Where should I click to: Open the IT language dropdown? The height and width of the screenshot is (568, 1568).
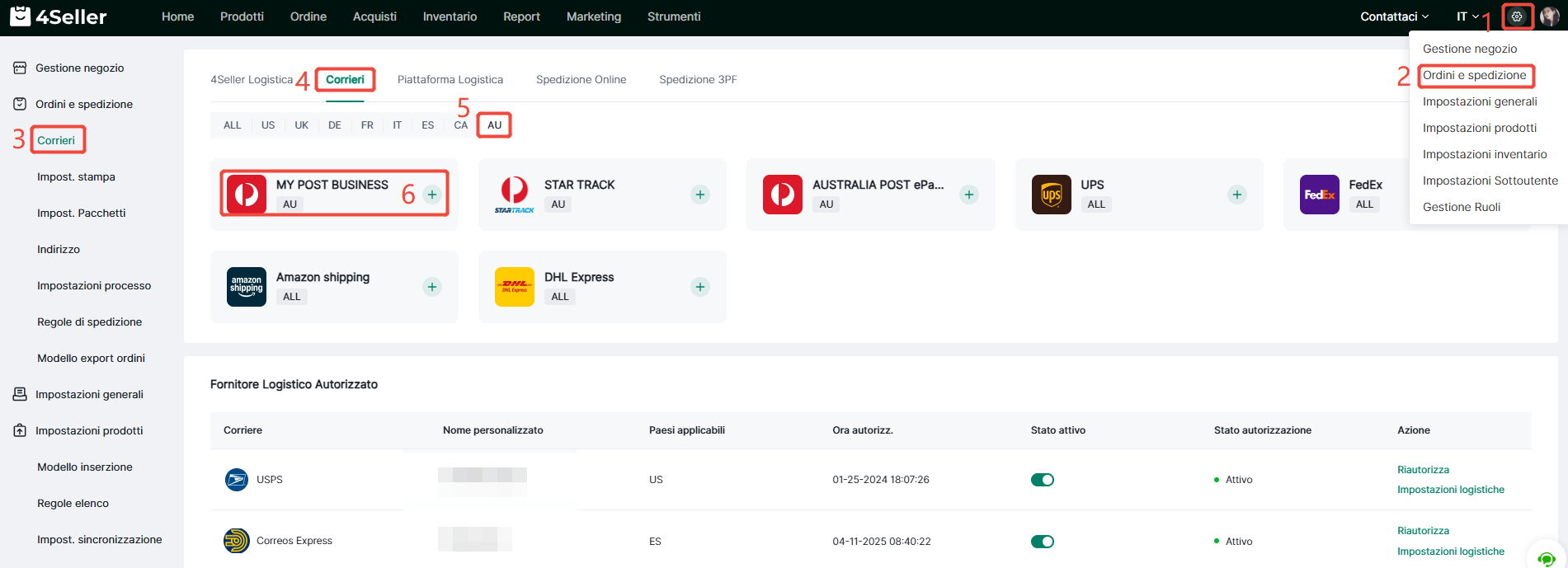[1467, 16]
